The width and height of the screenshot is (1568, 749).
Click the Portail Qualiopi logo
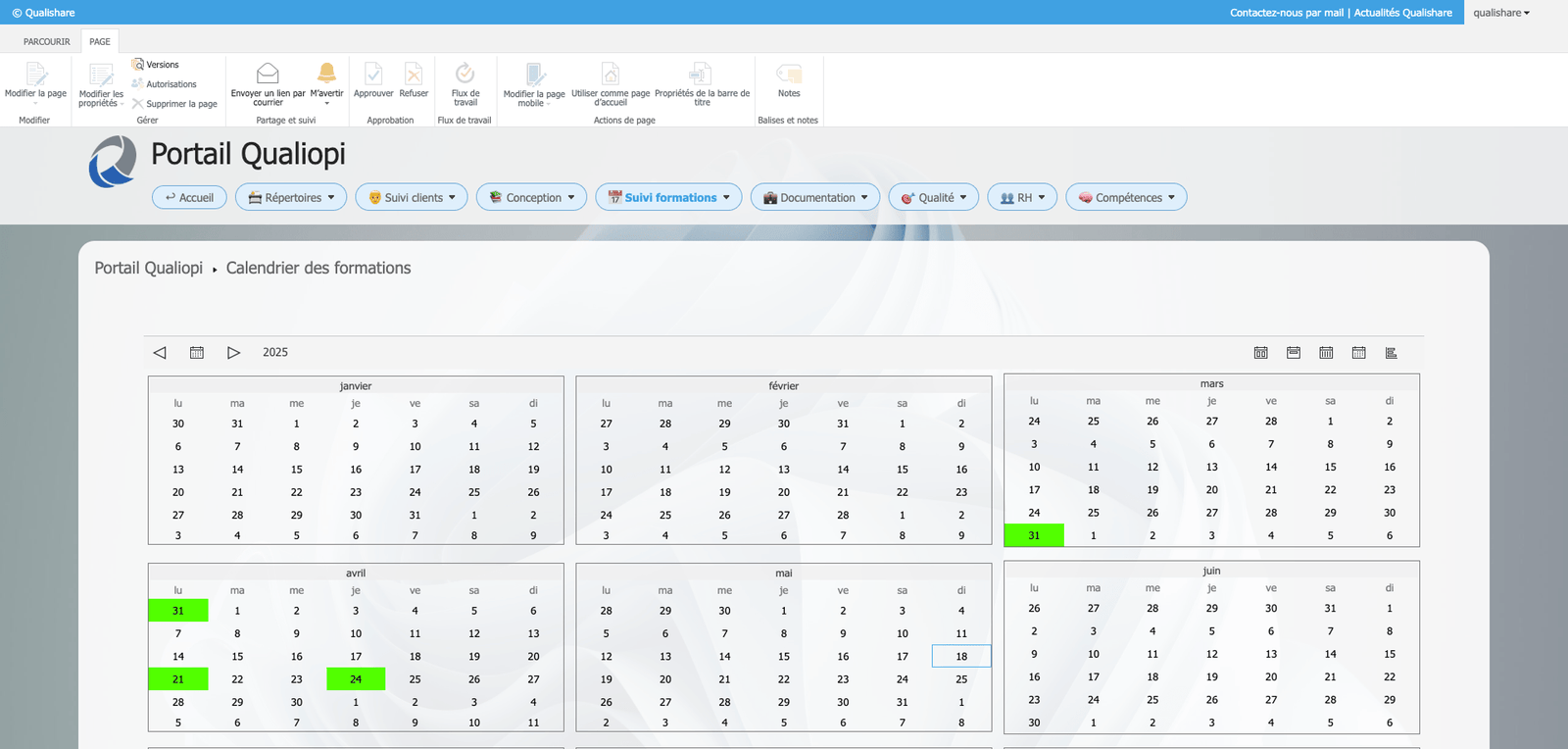coord(114,162)
